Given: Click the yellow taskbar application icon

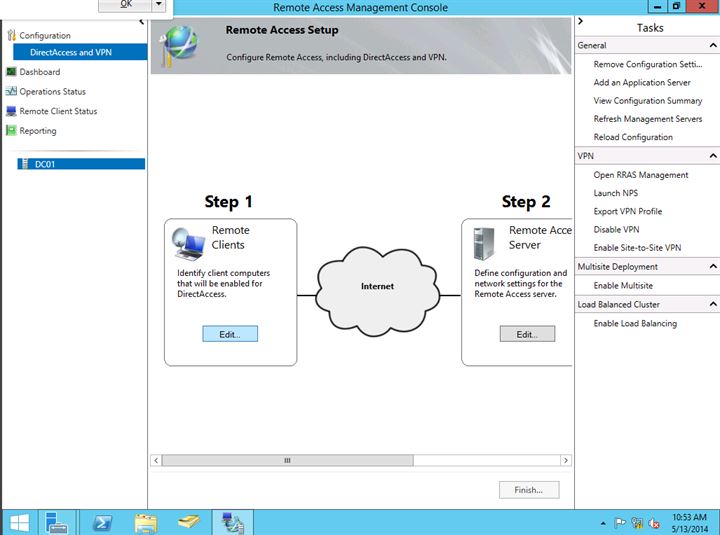Looking at the screenshot, I should point(189,523).
